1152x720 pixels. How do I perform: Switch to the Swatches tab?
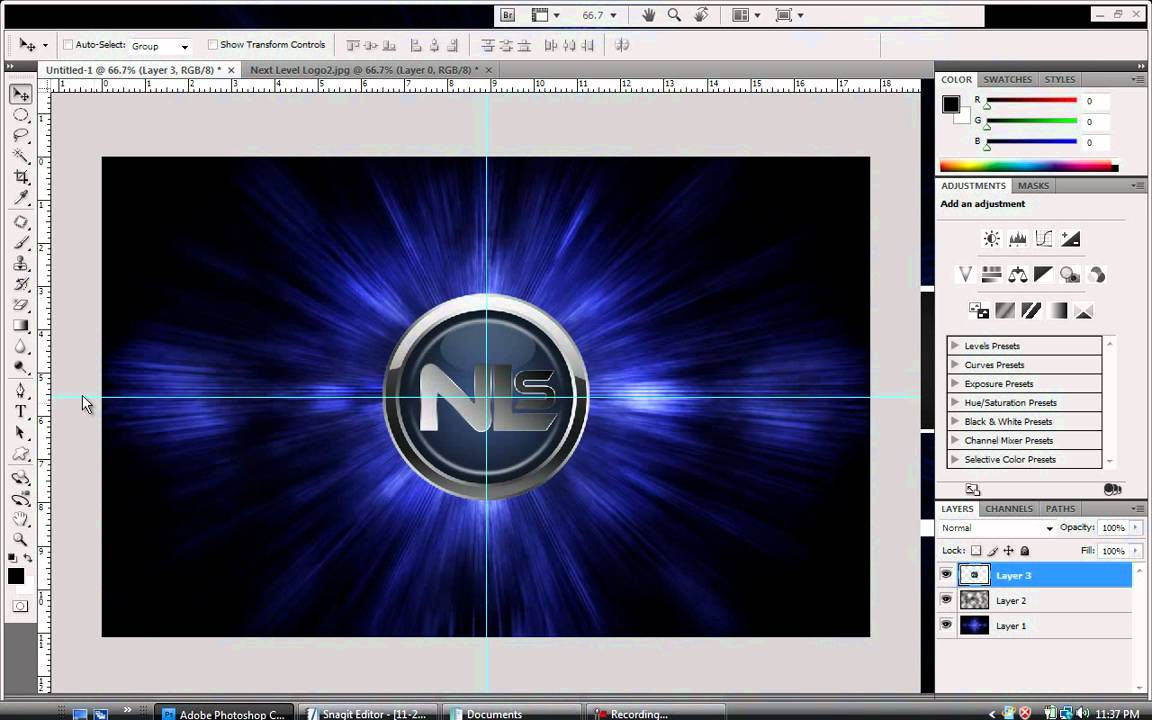1007,79
